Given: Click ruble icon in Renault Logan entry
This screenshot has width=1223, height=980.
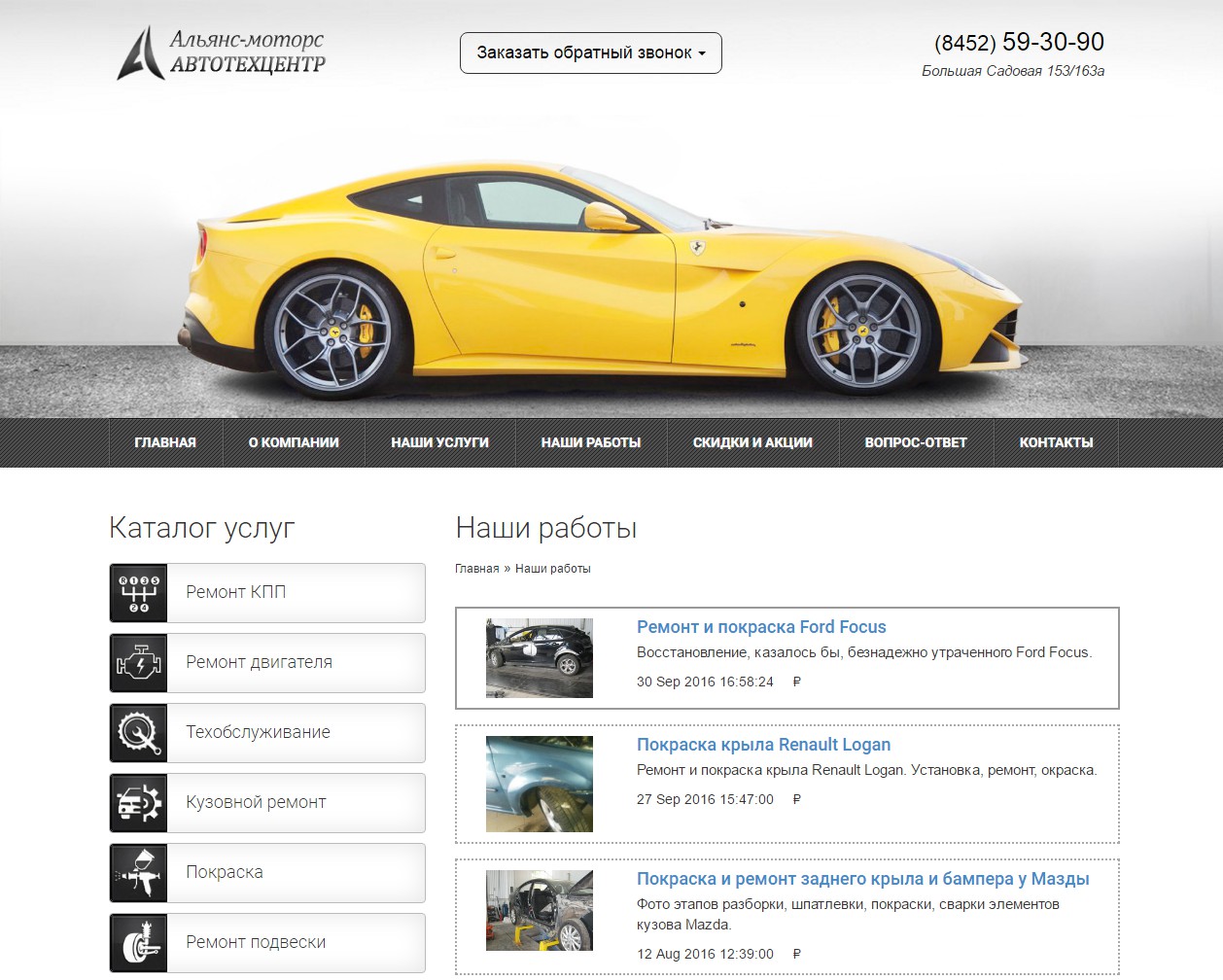Looking at the screenshot, I should [x=797, y=799].
